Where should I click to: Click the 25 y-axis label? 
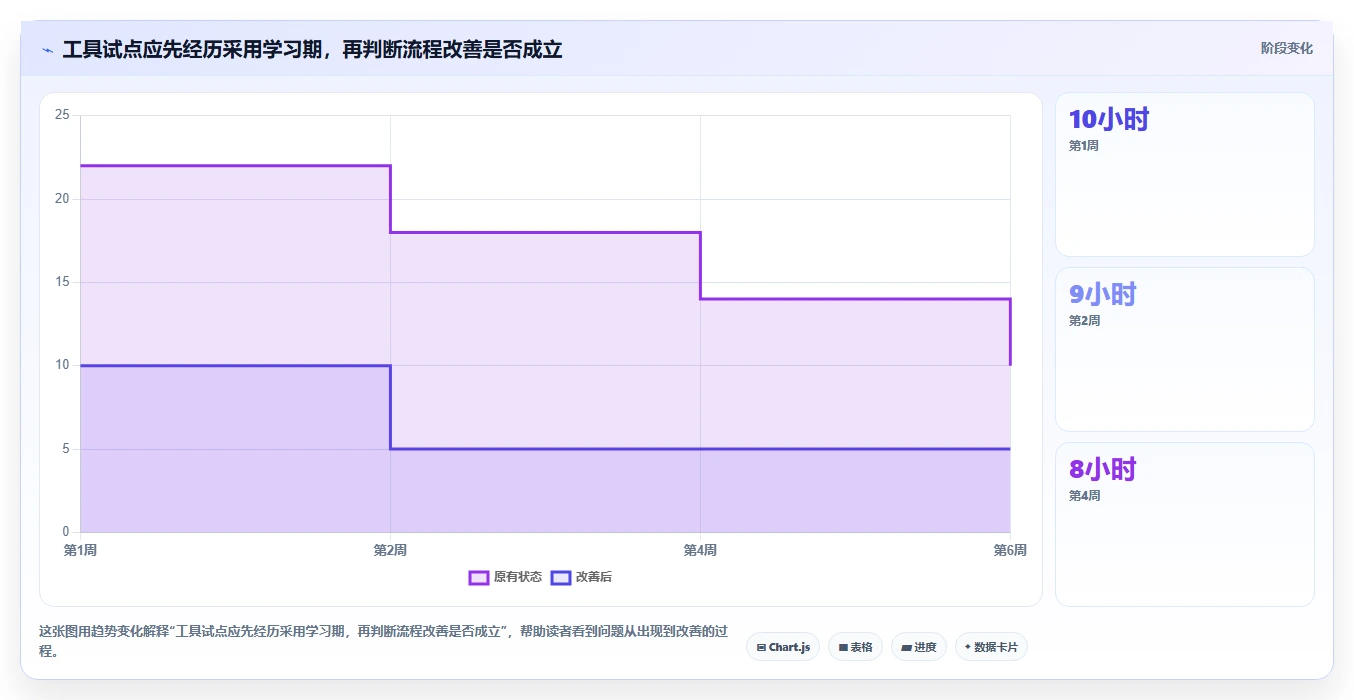(x=62, y=115)
